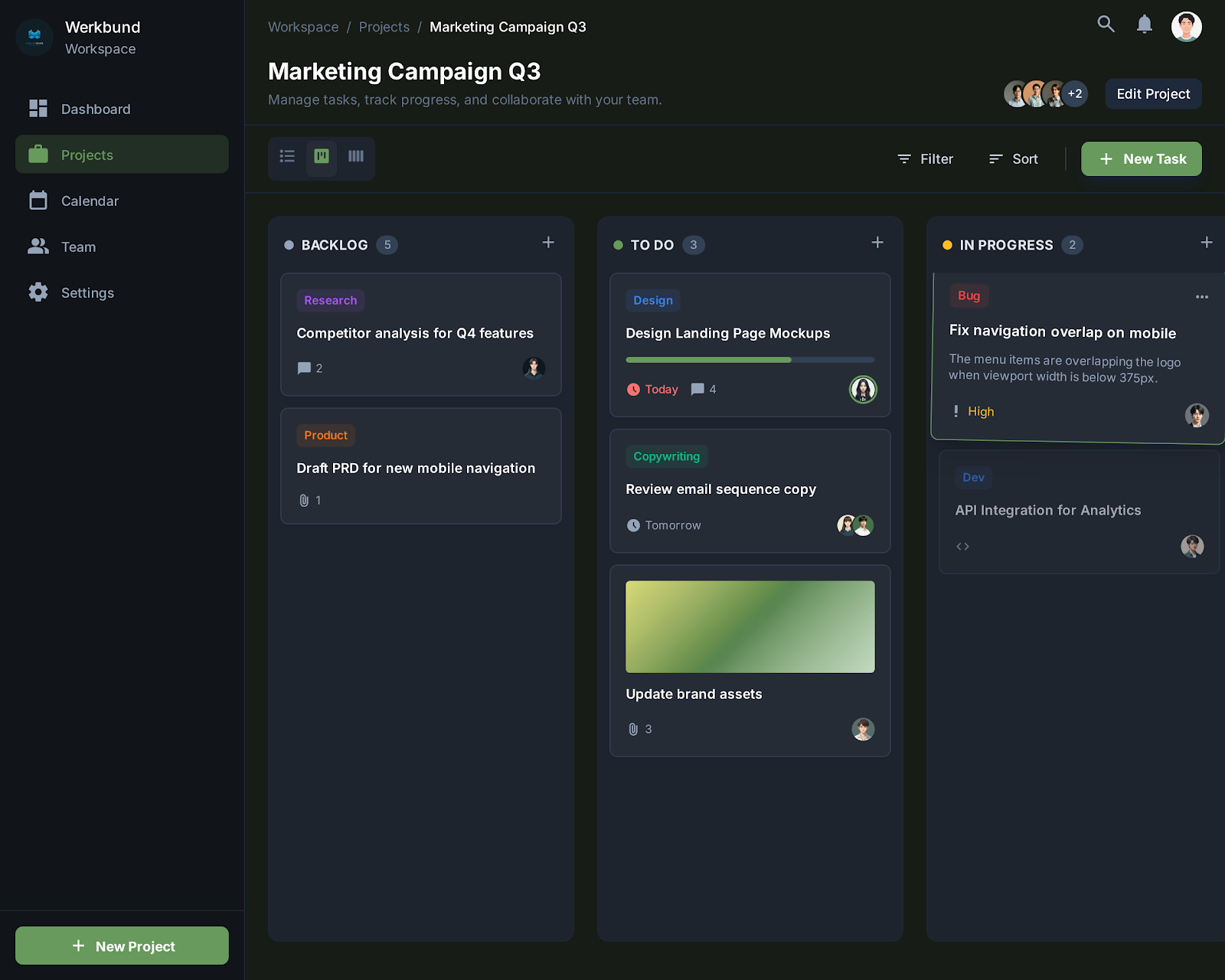Click the progress bar on Design Landing Page Mockups

(x=750, y=360)
